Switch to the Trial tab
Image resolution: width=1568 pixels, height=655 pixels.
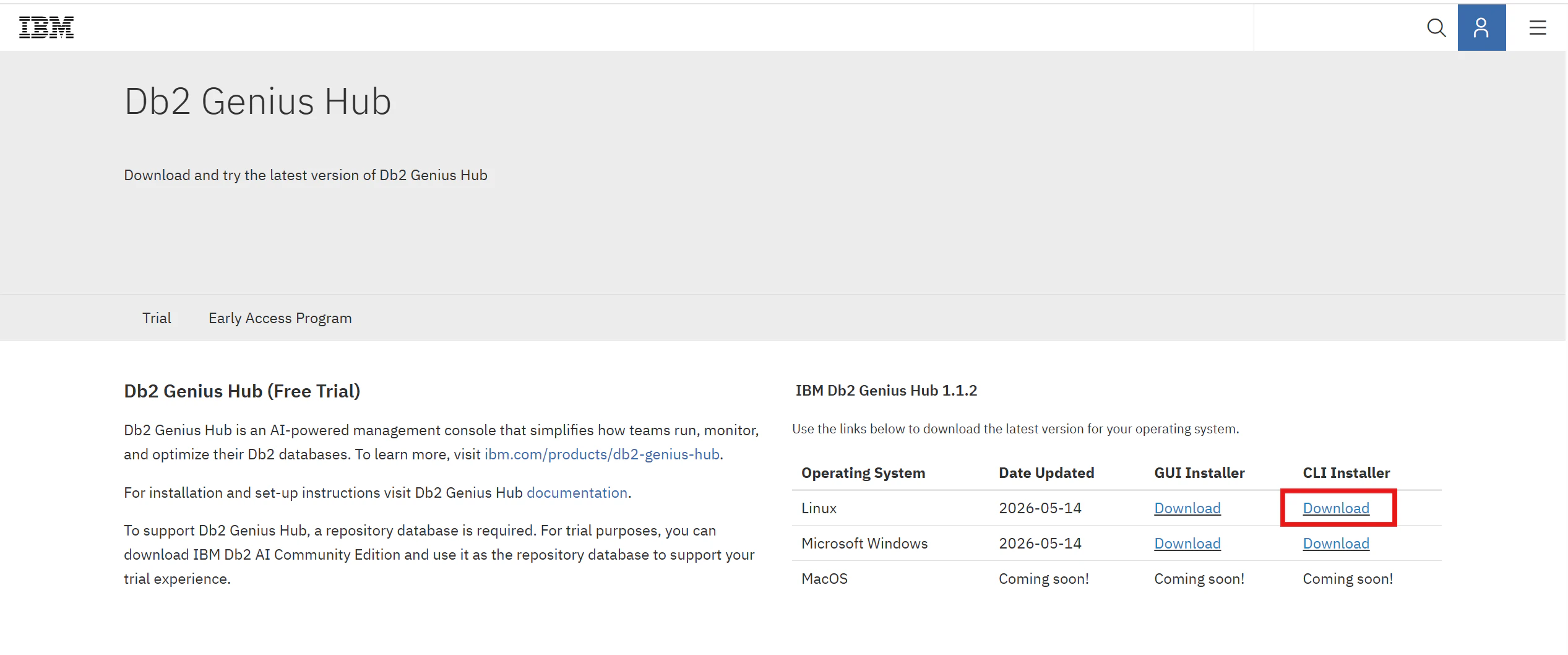point(157,318)
